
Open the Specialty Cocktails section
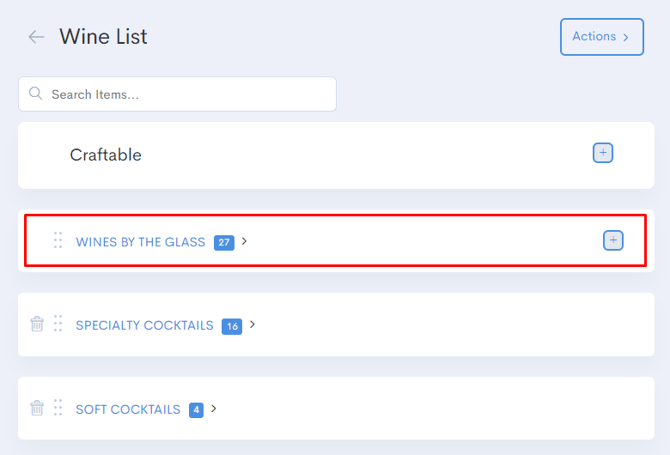pyautogui.click(x=144, y=326)
